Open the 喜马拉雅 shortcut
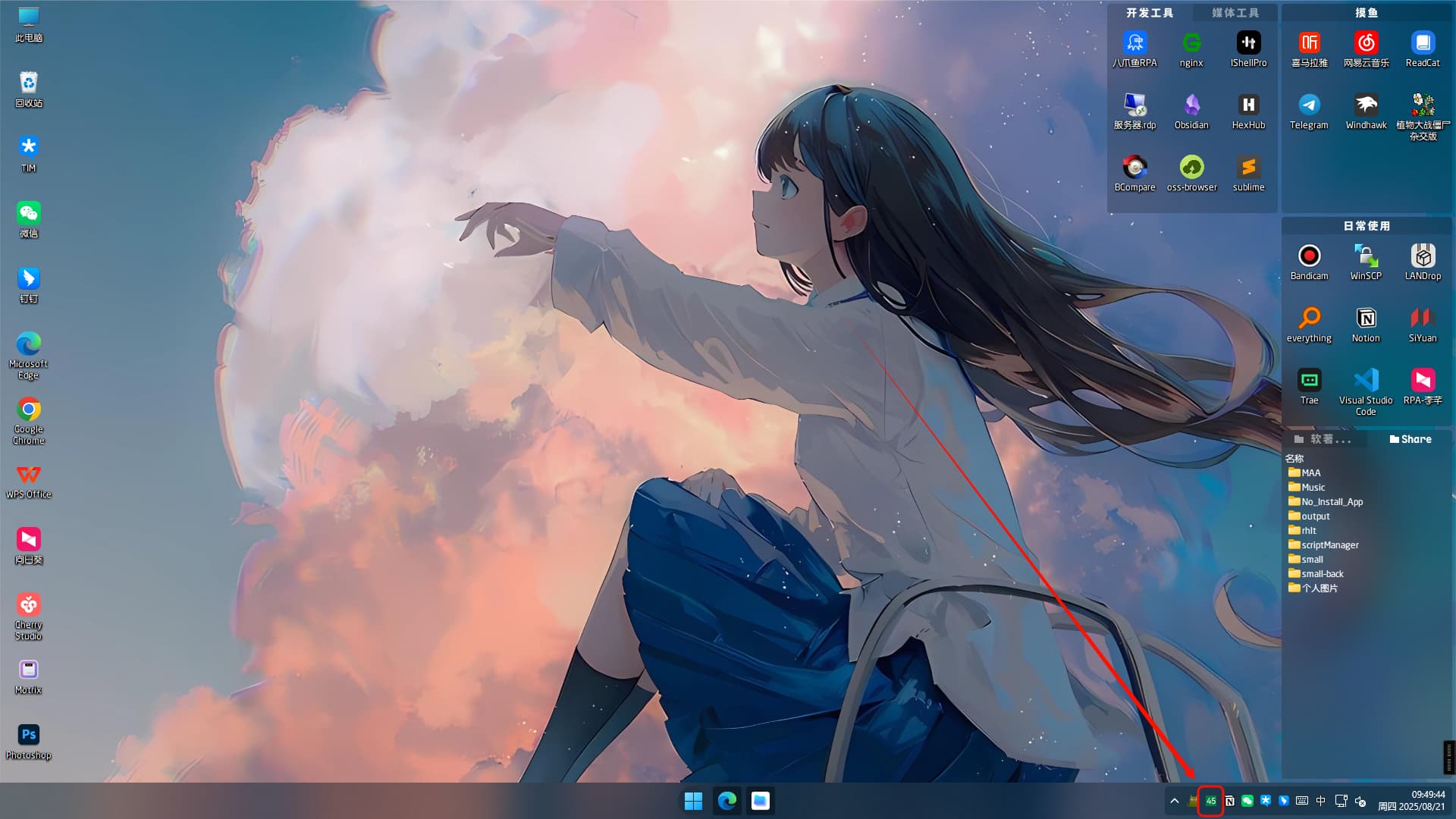The width and height of the screenshot is (1456, 819). pos(1309,49)
